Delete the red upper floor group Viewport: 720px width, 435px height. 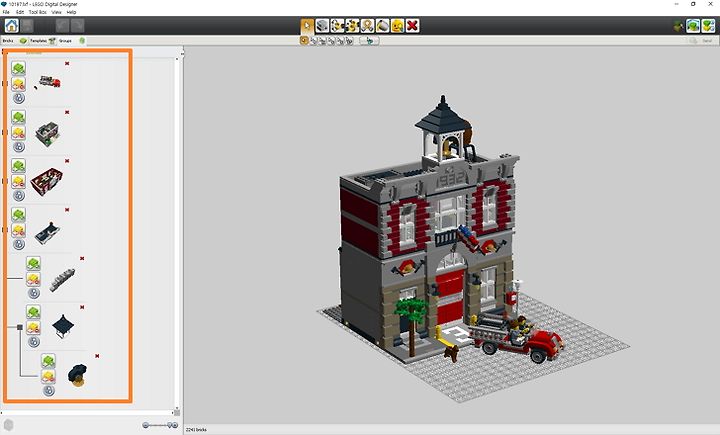tap(67, 161)
